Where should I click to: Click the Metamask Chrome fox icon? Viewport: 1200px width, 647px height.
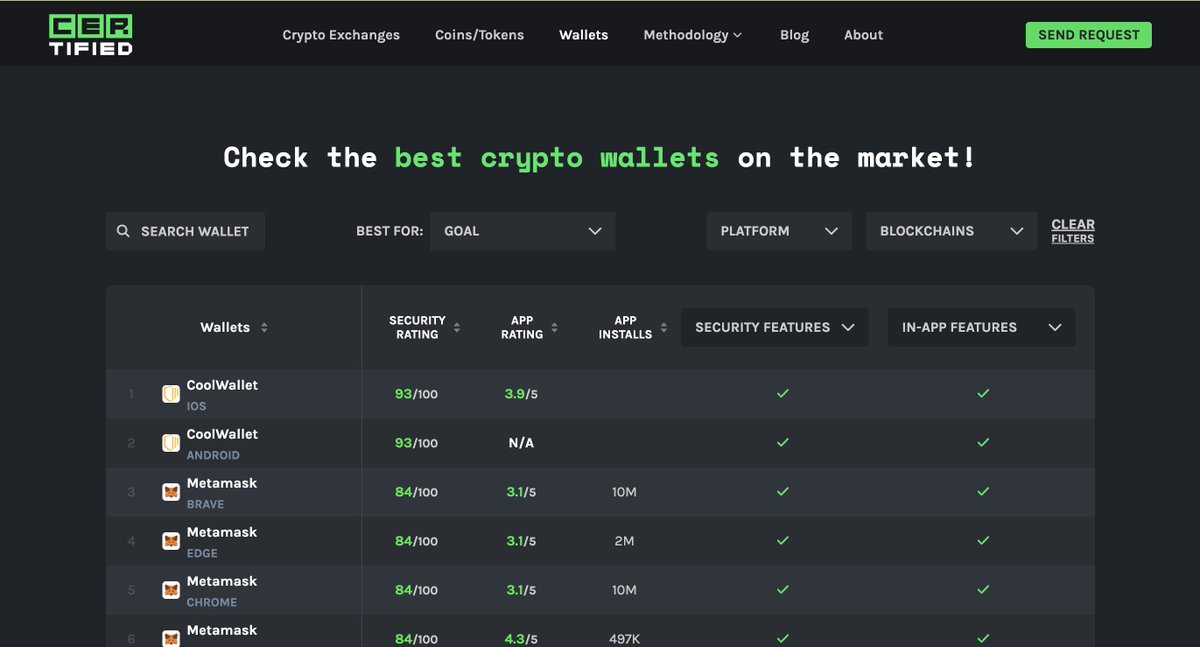click(171, 590)
